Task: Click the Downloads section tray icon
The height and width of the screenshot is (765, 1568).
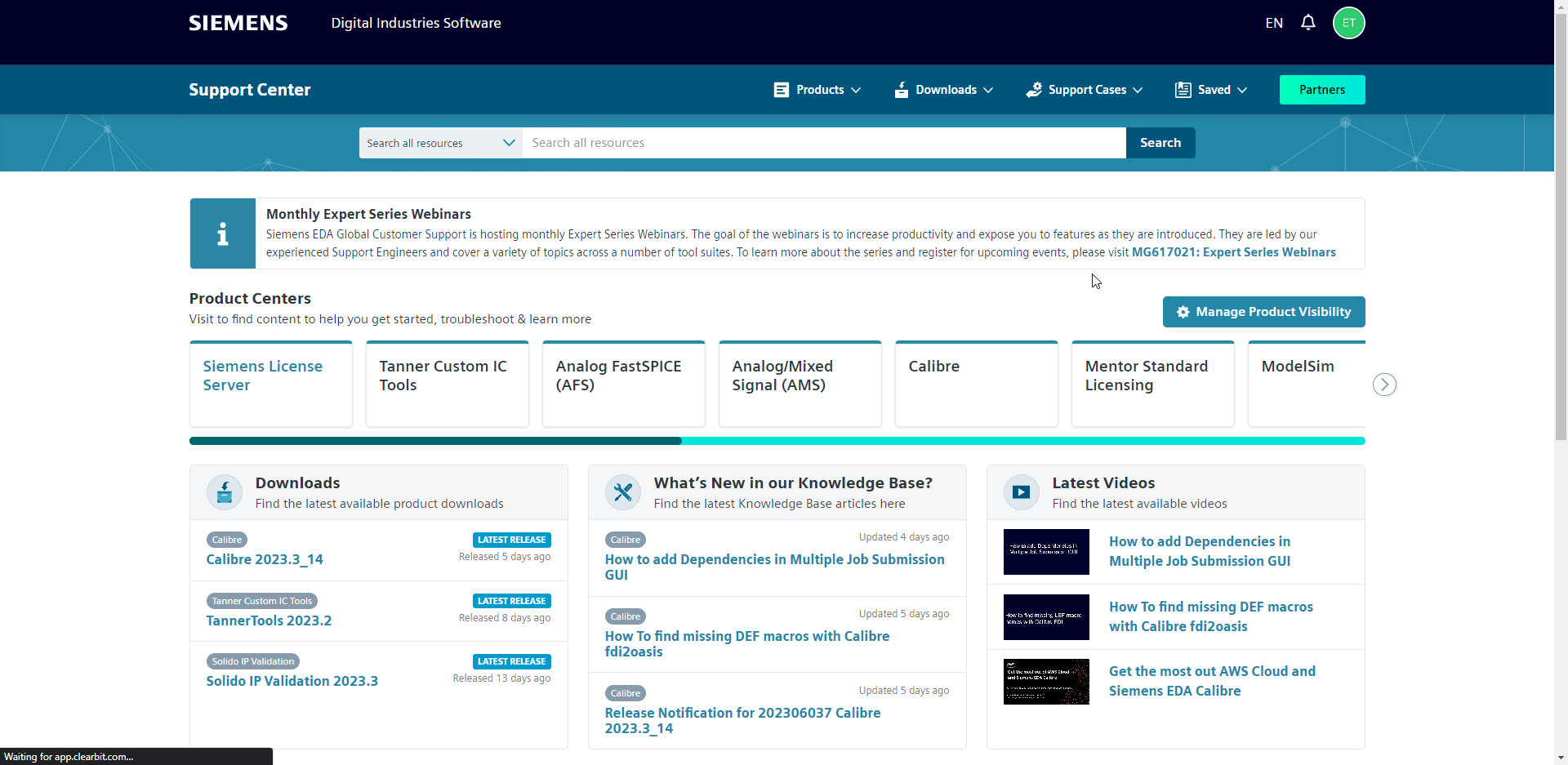Action: [x=225, y=492]
